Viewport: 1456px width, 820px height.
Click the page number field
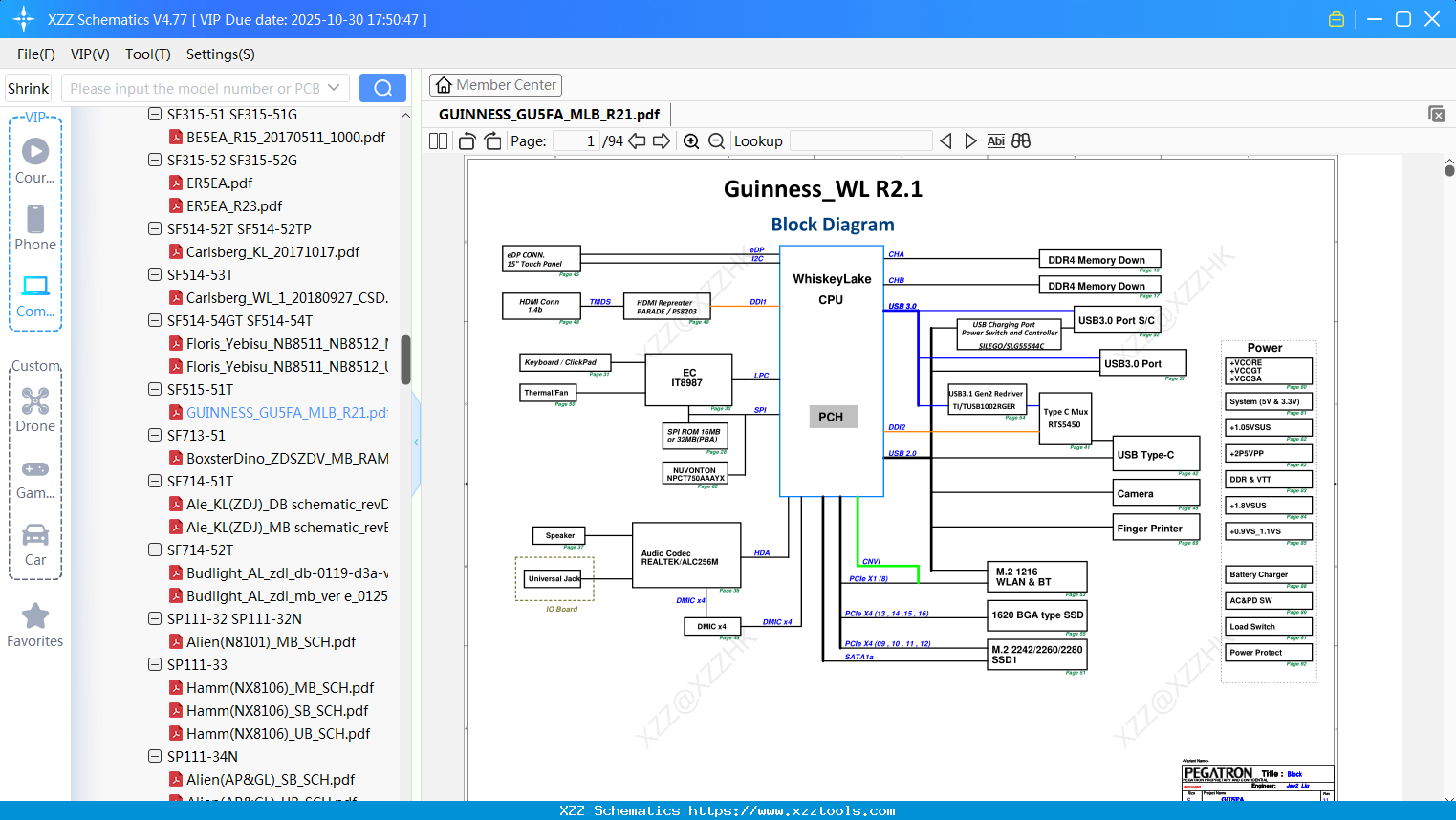pos(576,141)
